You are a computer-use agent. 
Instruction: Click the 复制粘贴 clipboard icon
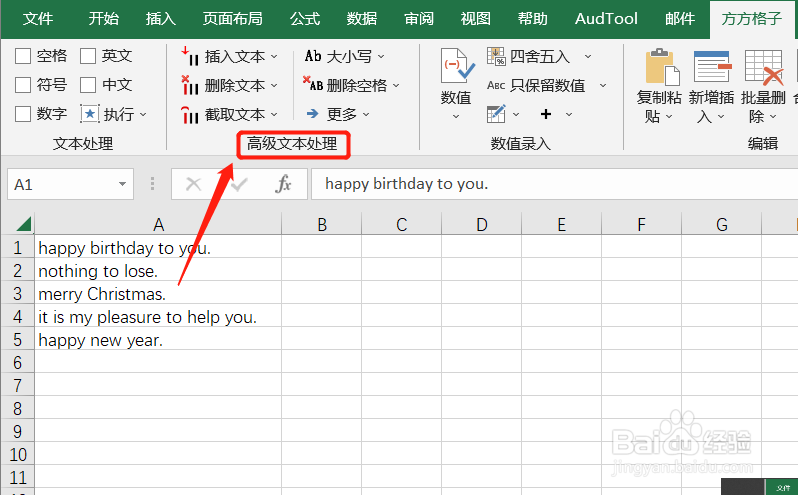pos(663,67)
